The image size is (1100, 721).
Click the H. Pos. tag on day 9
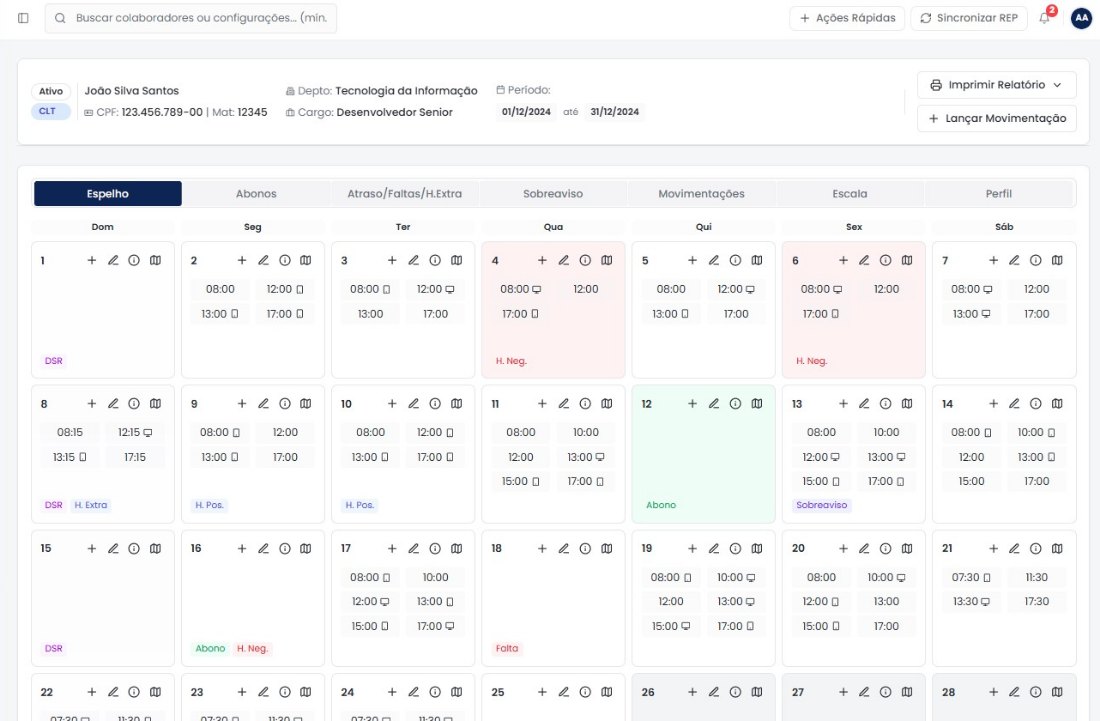click(x=209, y=505)
